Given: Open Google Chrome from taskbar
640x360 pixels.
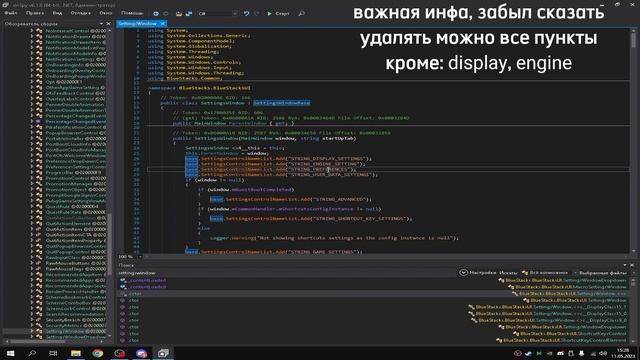Looking at the screenshot, I should [x=98, y=353].
